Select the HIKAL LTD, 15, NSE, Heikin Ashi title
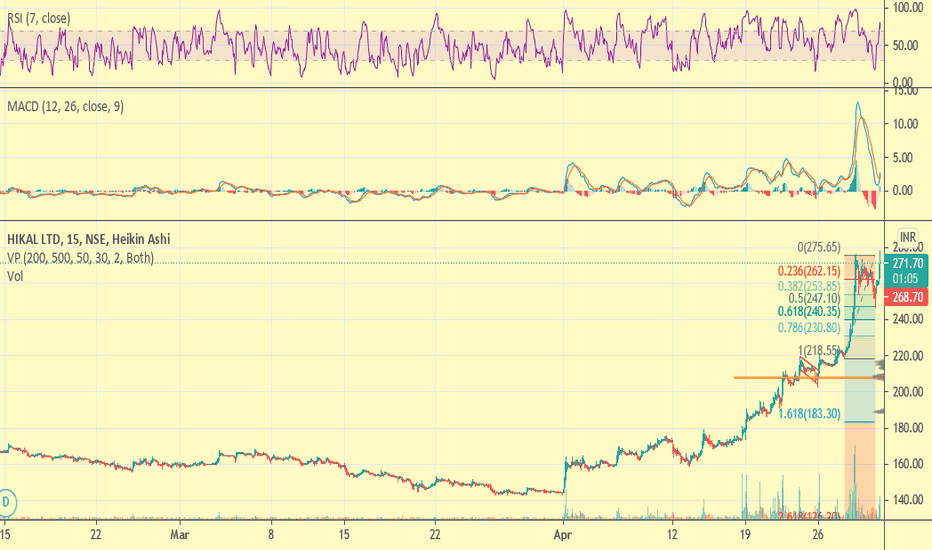 tap(89, 239)
